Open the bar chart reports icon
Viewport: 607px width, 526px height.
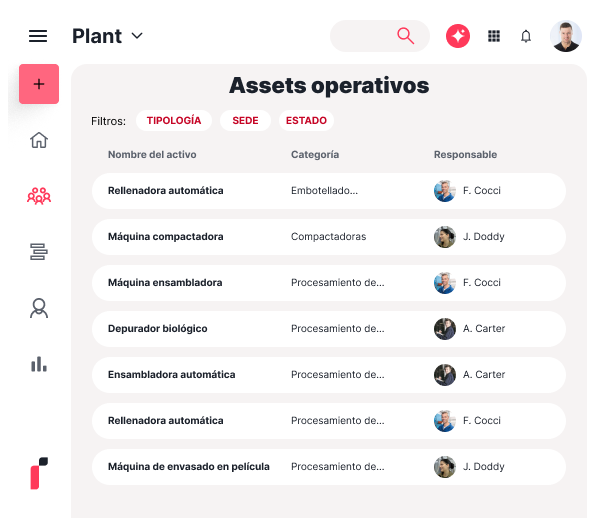click(x=39, y=364)
